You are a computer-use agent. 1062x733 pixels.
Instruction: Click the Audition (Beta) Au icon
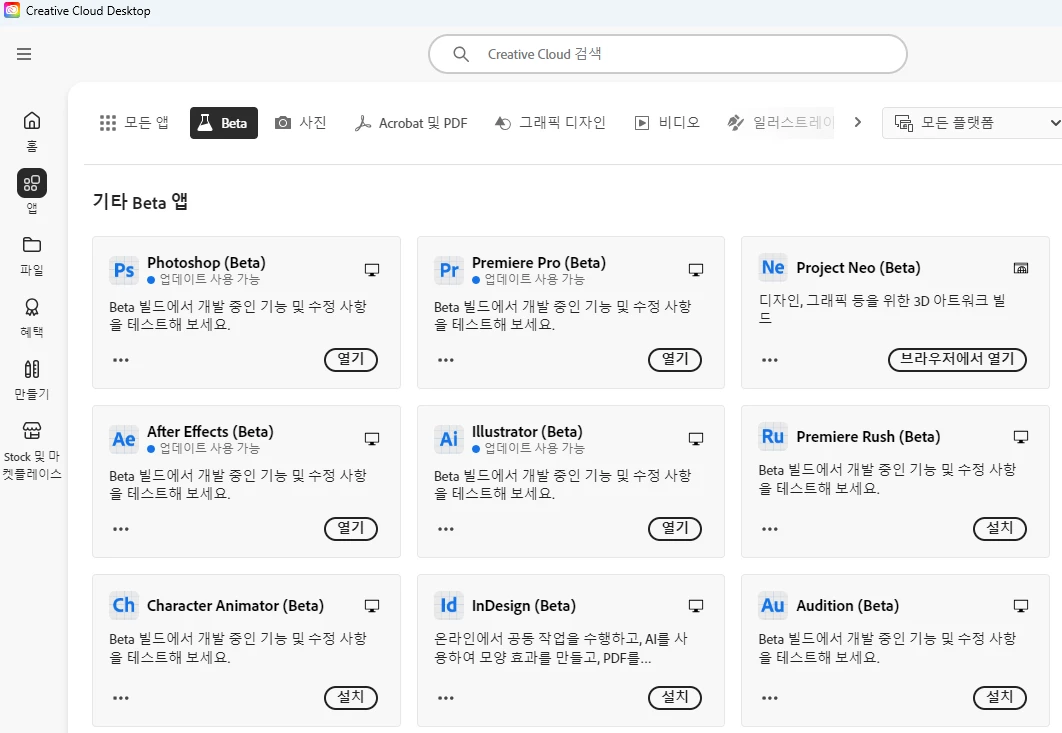pos(773,605)
